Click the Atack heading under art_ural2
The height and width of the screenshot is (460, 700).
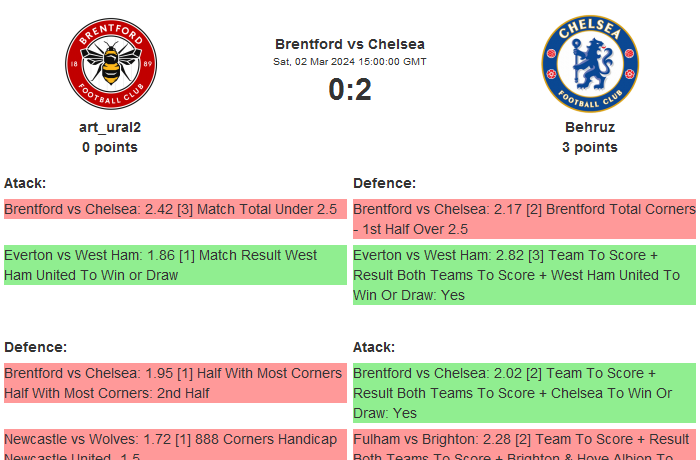point(25,183)
